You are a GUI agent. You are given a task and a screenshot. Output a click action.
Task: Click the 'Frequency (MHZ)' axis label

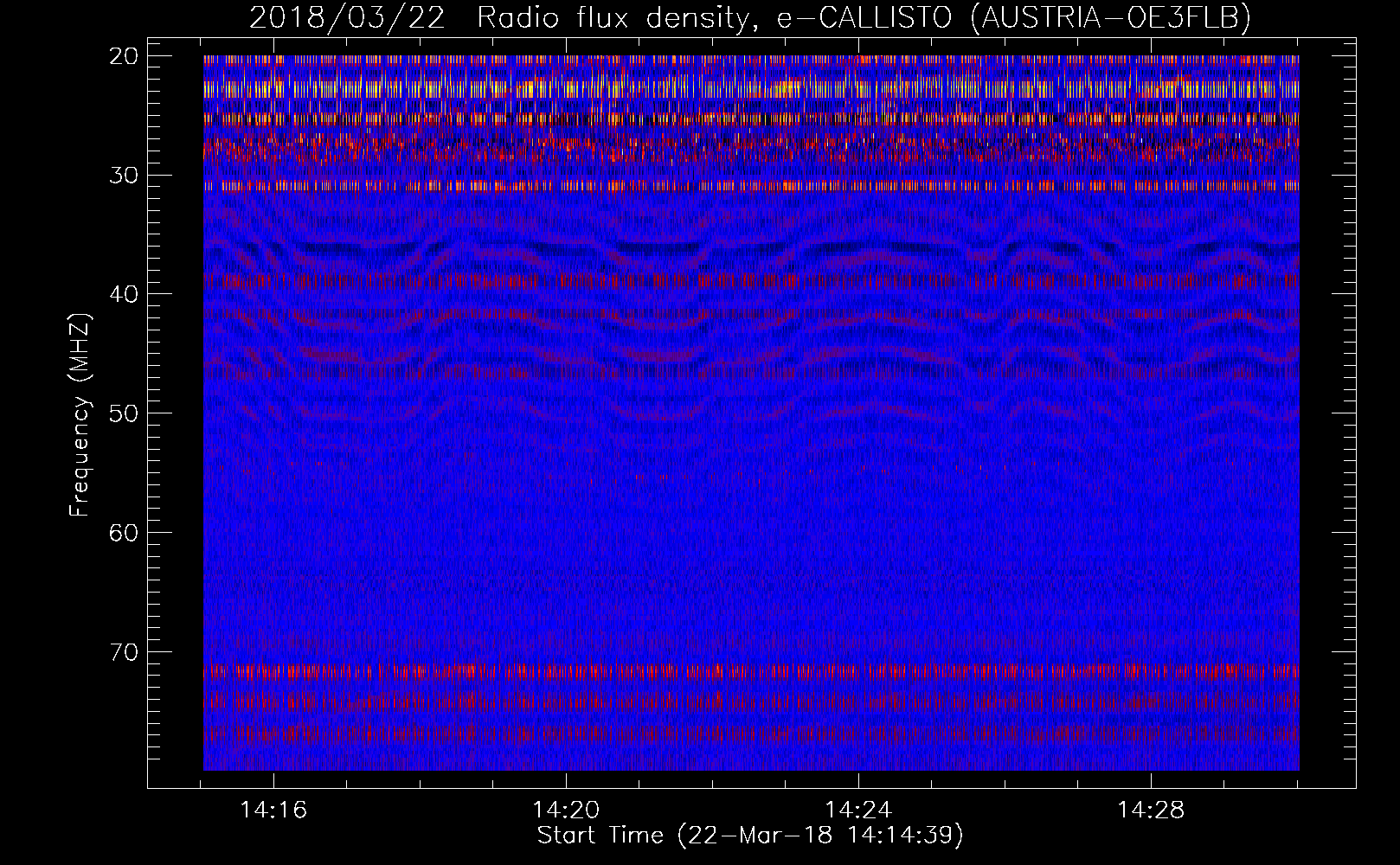80,415
